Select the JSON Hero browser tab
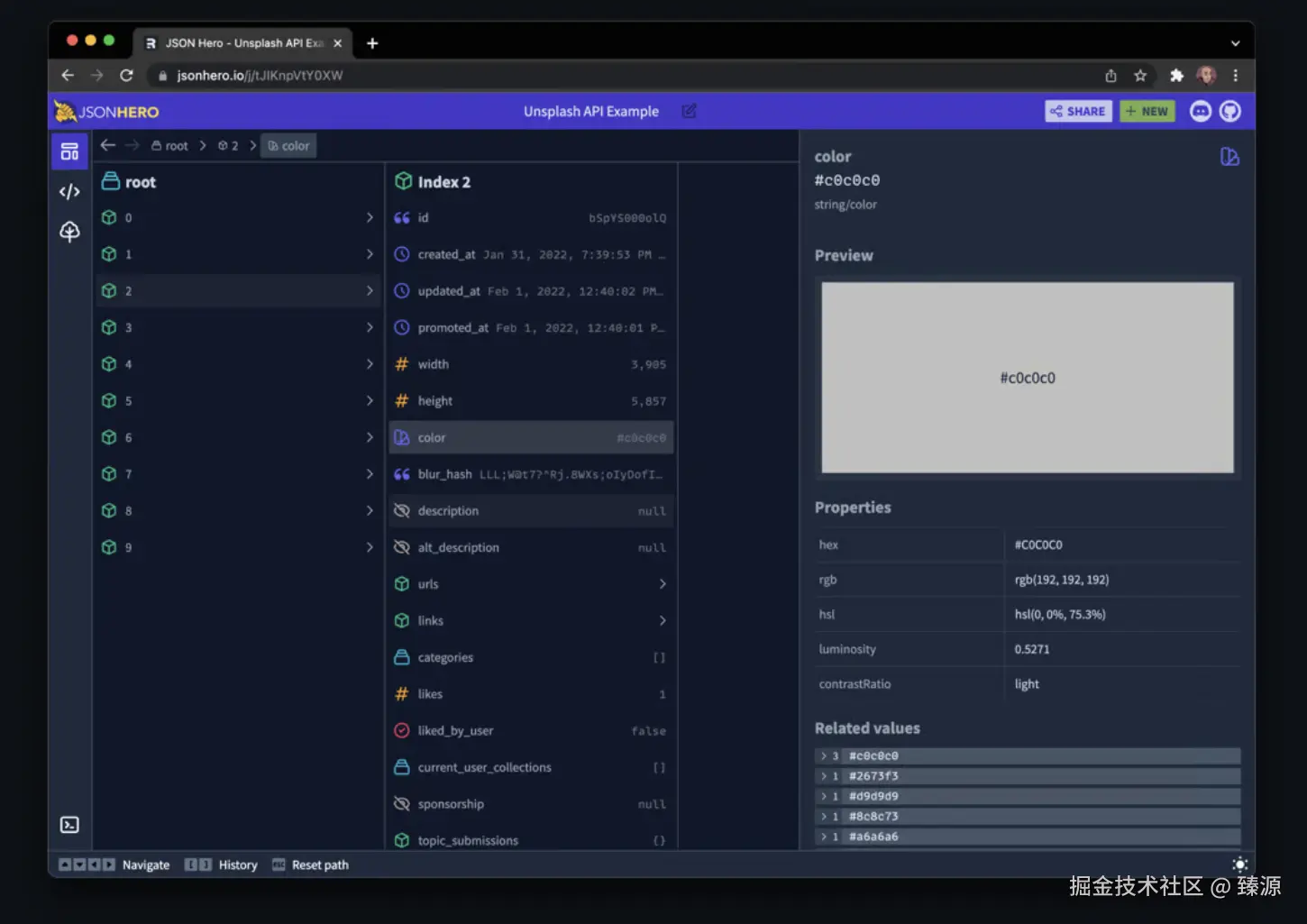1307x924 pixels. [x=242, y=43]
